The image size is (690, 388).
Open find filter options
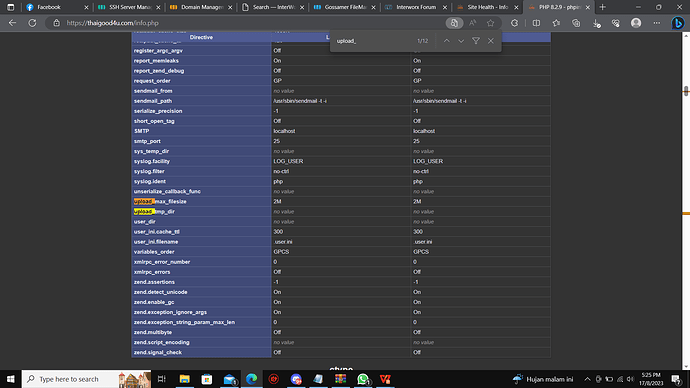coord(476,41)
